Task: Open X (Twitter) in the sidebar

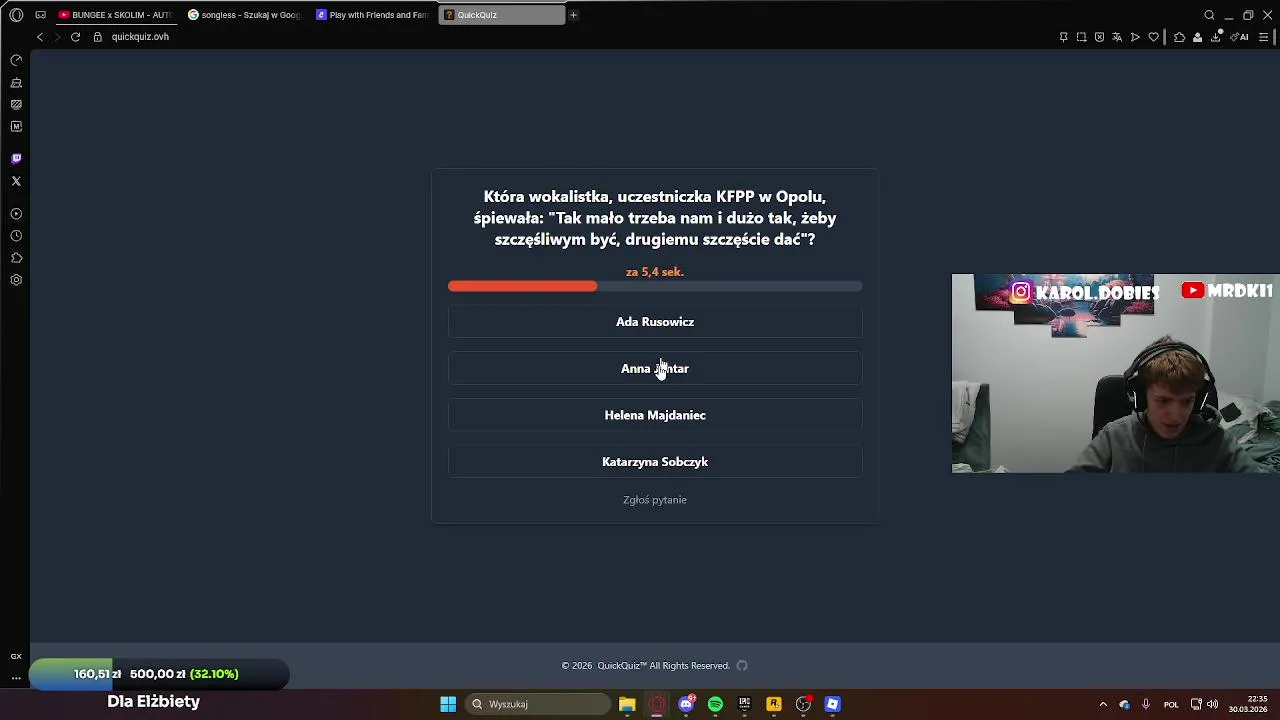Action: [x=16, y=181]
